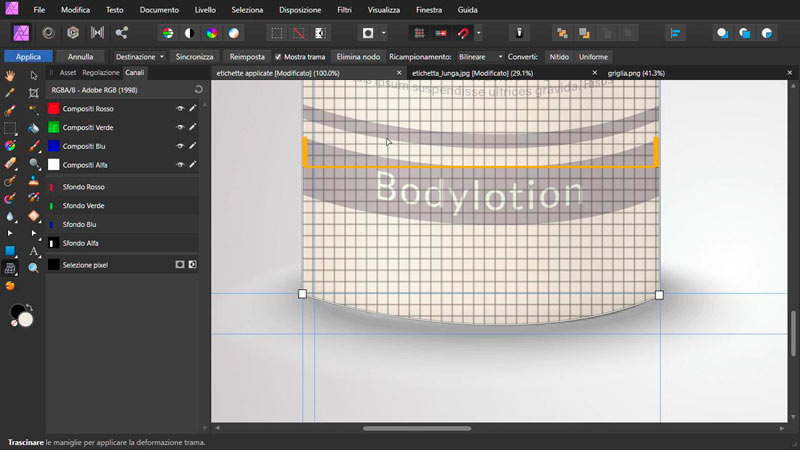Click the Snapping red magnet icon
800x450 pixels.
click(463, 33)
